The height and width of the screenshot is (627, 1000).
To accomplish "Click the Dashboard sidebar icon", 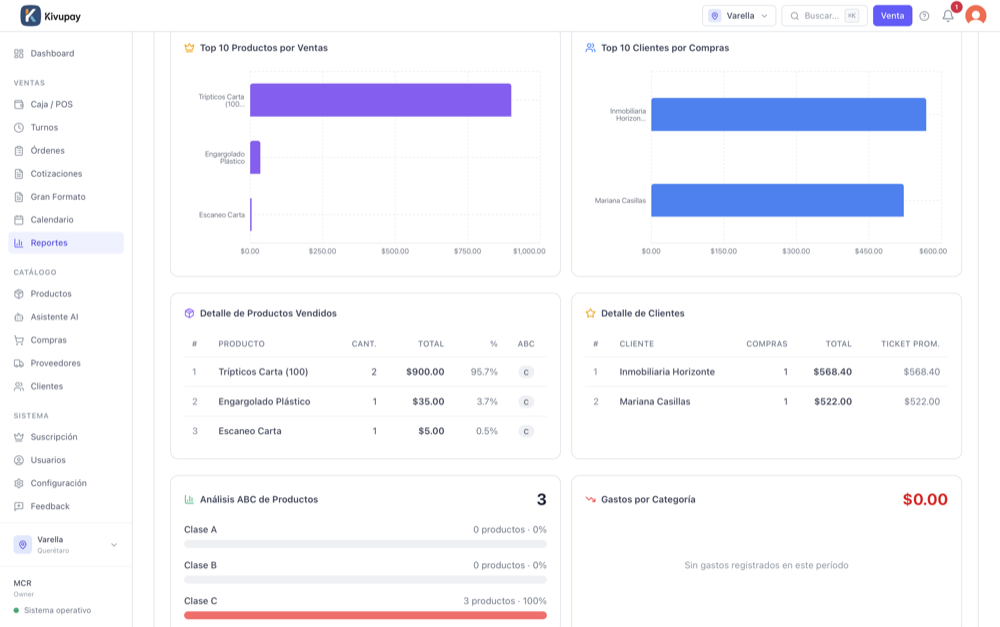I will (x=19, y=53).
